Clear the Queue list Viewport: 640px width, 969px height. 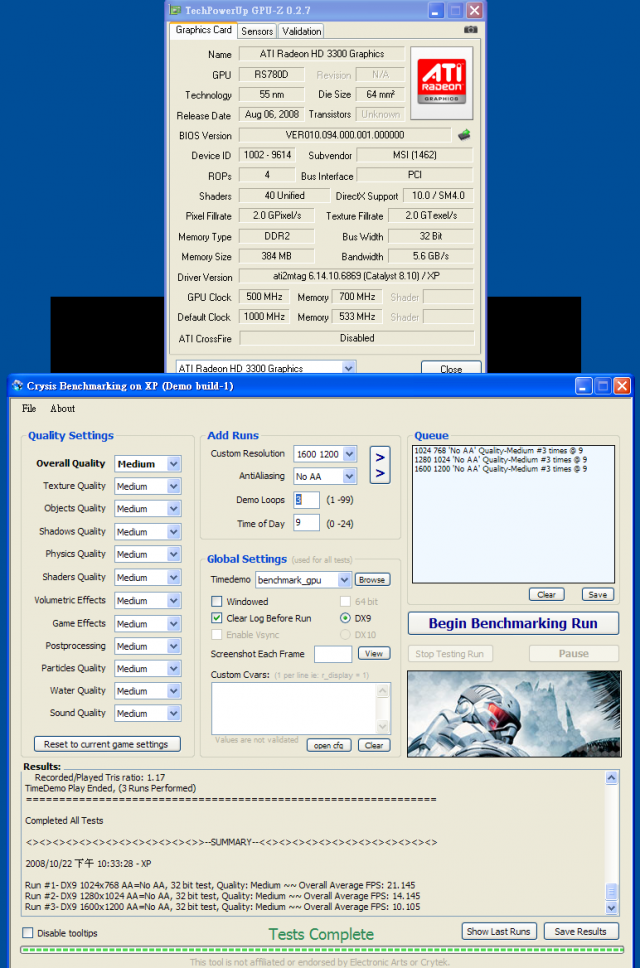(x=547, y=595)
